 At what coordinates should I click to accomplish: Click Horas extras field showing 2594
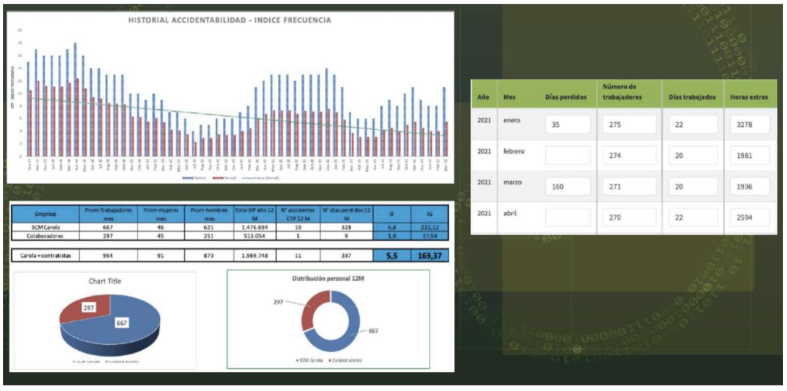[750, 218]
